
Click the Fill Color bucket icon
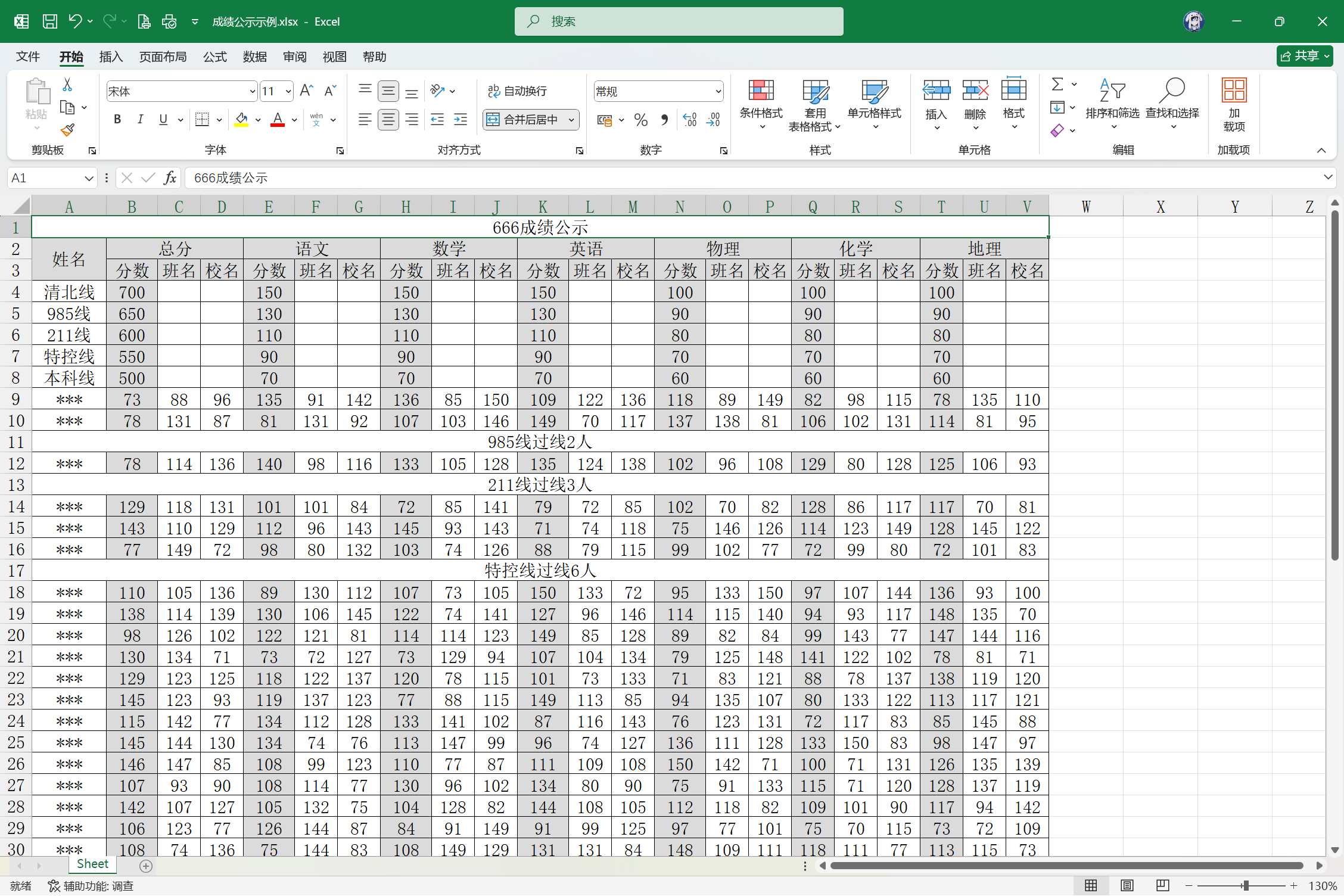[241, 120]
